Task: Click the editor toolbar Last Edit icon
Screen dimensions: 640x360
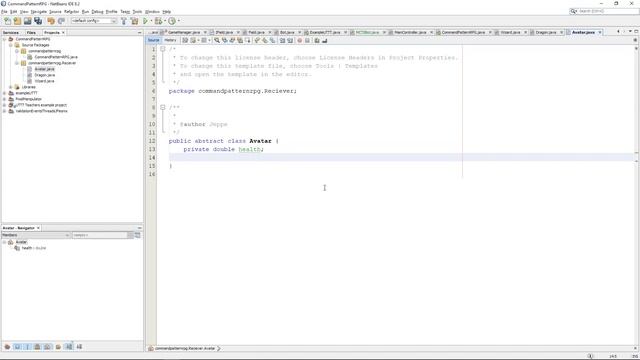Action: (185, 40)
